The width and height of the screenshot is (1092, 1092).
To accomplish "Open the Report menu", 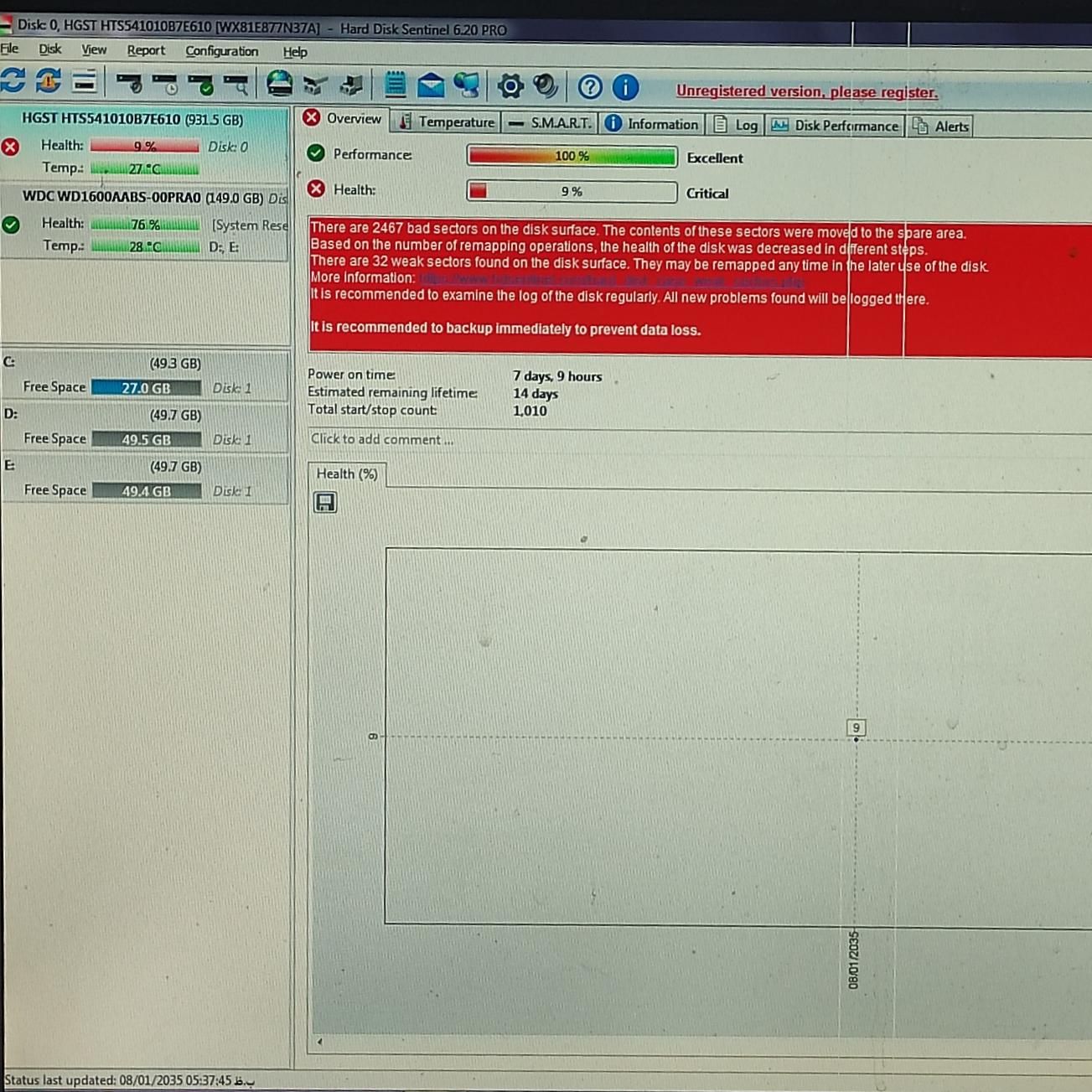I will tap(146, 50).
